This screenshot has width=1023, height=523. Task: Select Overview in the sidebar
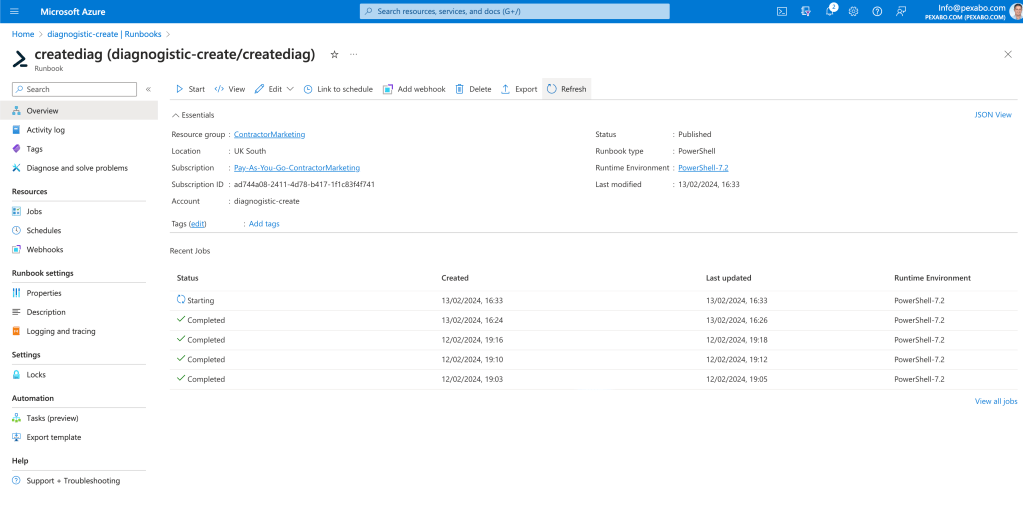78,111
